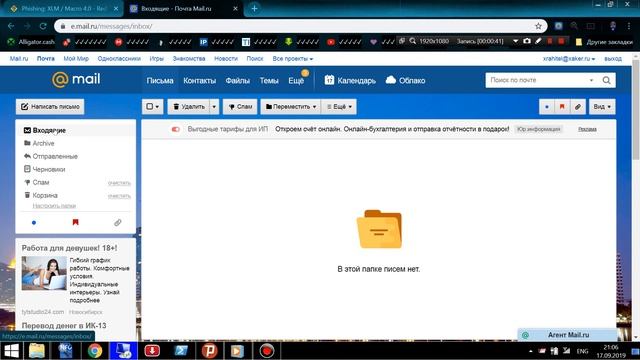Click the Настроить папки link
640x360 pixels.
click(x=54, y=206)
